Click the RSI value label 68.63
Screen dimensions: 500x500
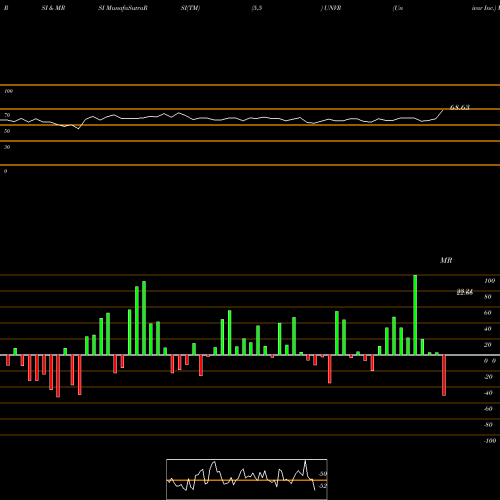point(460,107)
